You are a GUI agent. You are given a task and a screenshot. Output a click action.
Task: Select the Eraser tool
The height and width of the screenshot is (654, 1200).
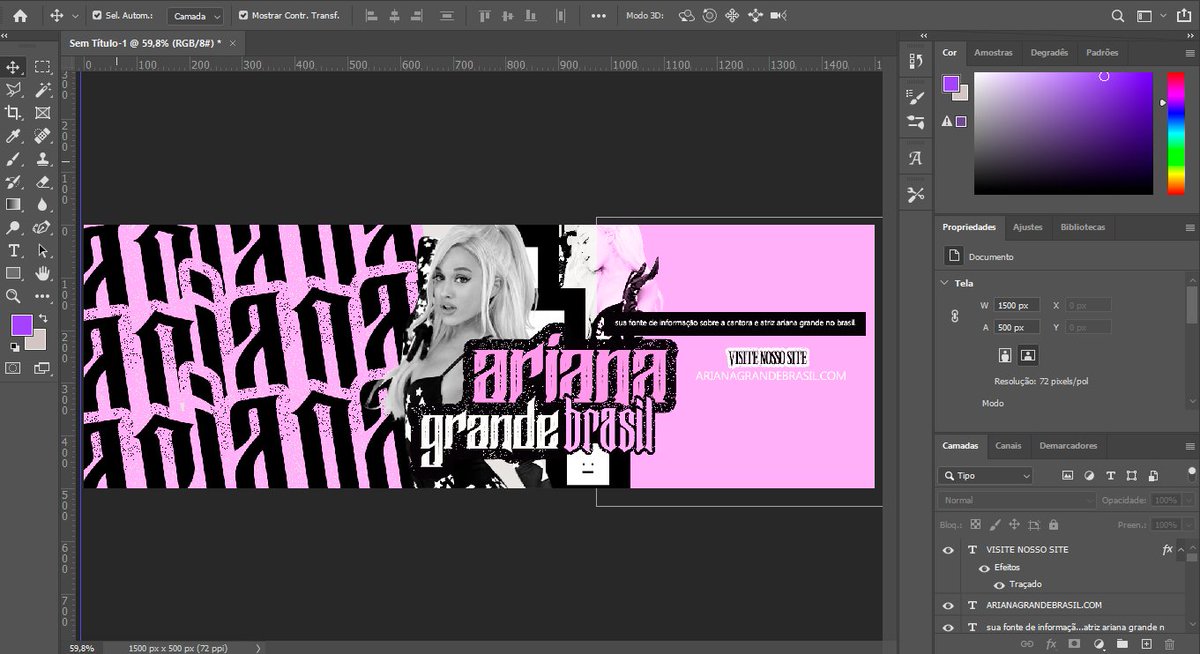pyautogui.click(x=43, y=182)
